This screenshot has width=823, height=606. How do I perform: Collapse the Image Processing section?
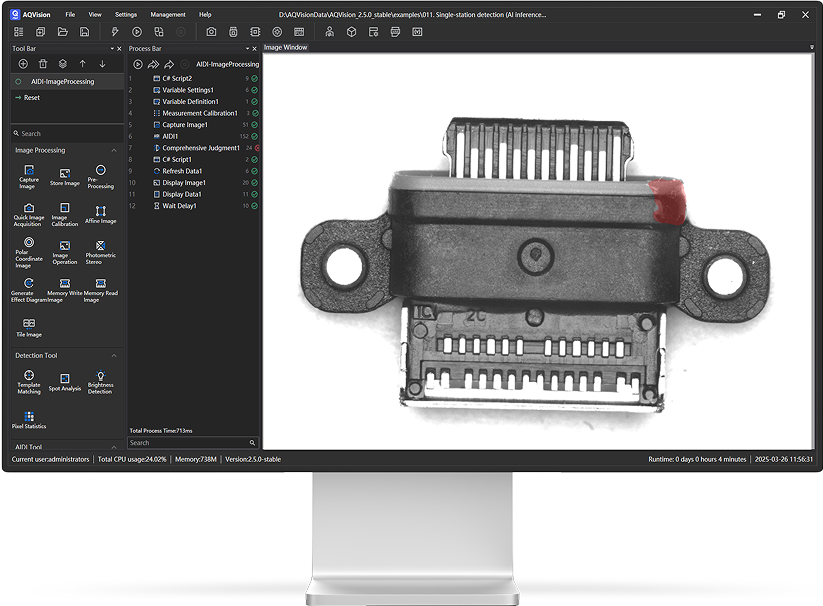point(114,150)
